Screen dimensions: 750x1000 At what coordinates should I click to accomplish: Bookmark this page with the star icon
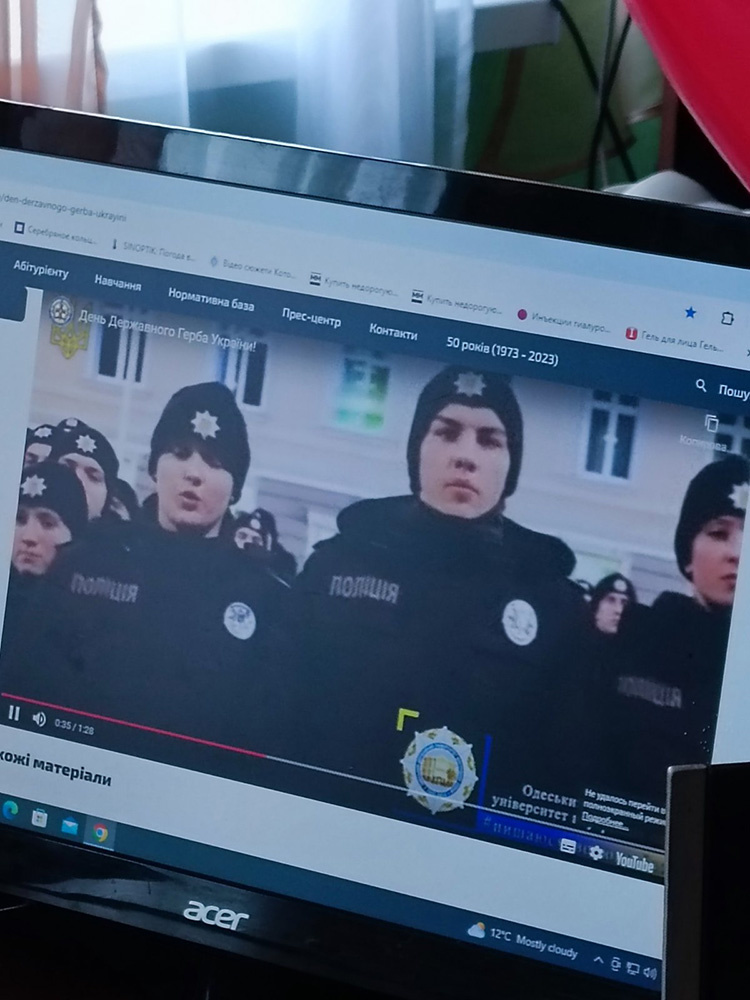click(x=690, y=313)
